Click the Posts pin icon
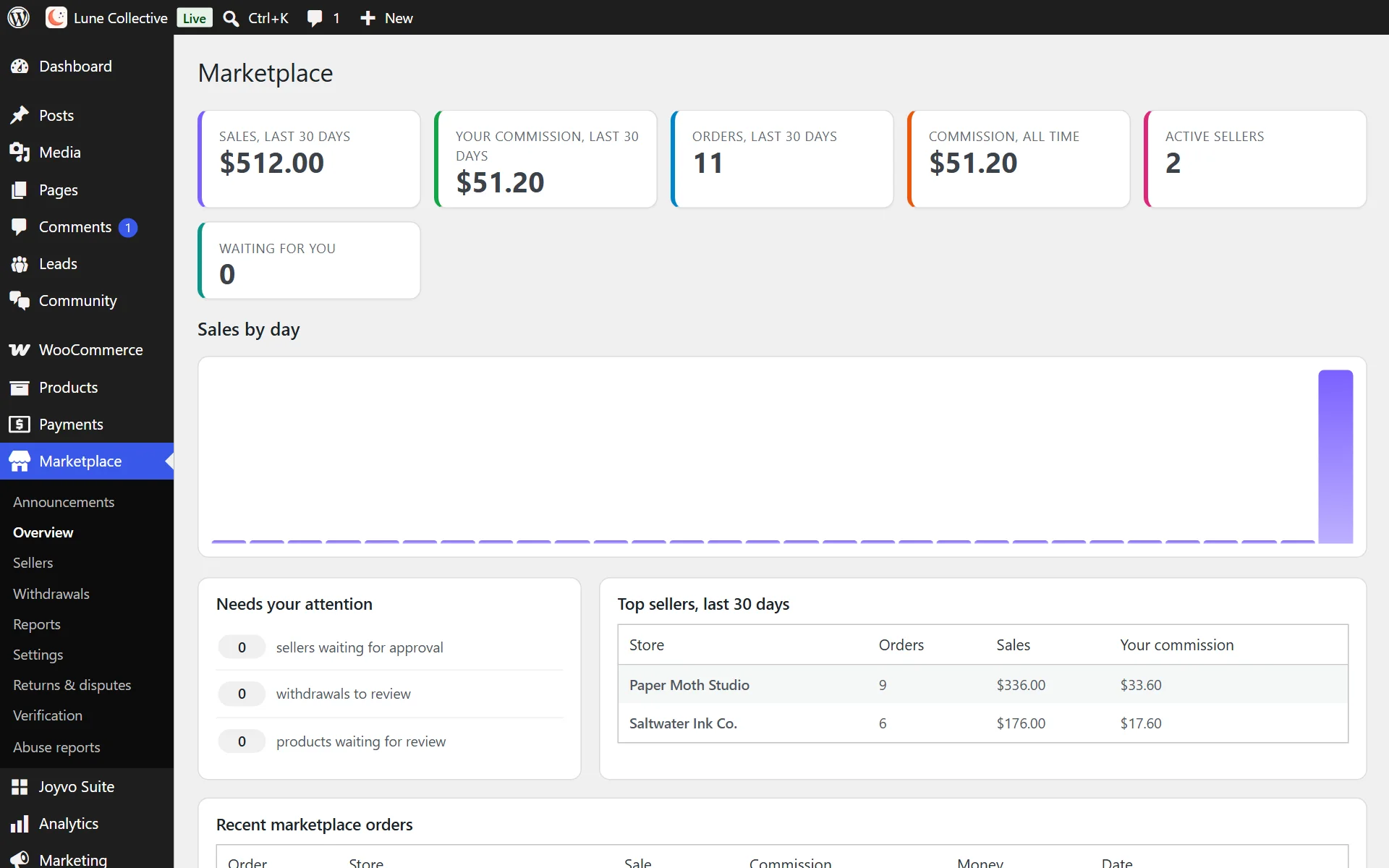The image size is (1389, 868). tap(20, 116)
